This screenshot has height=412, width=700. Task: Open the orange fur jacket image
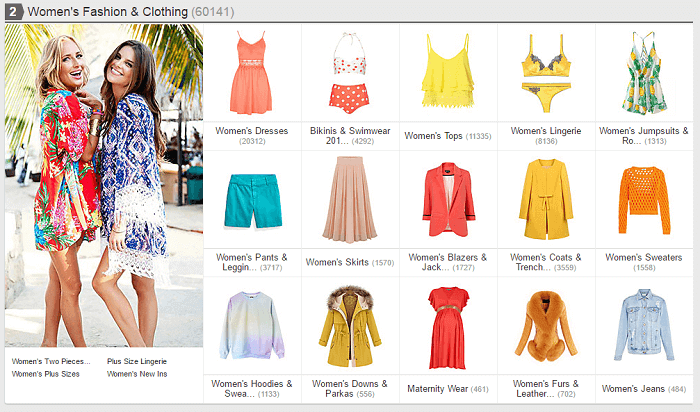click(546, 326)
